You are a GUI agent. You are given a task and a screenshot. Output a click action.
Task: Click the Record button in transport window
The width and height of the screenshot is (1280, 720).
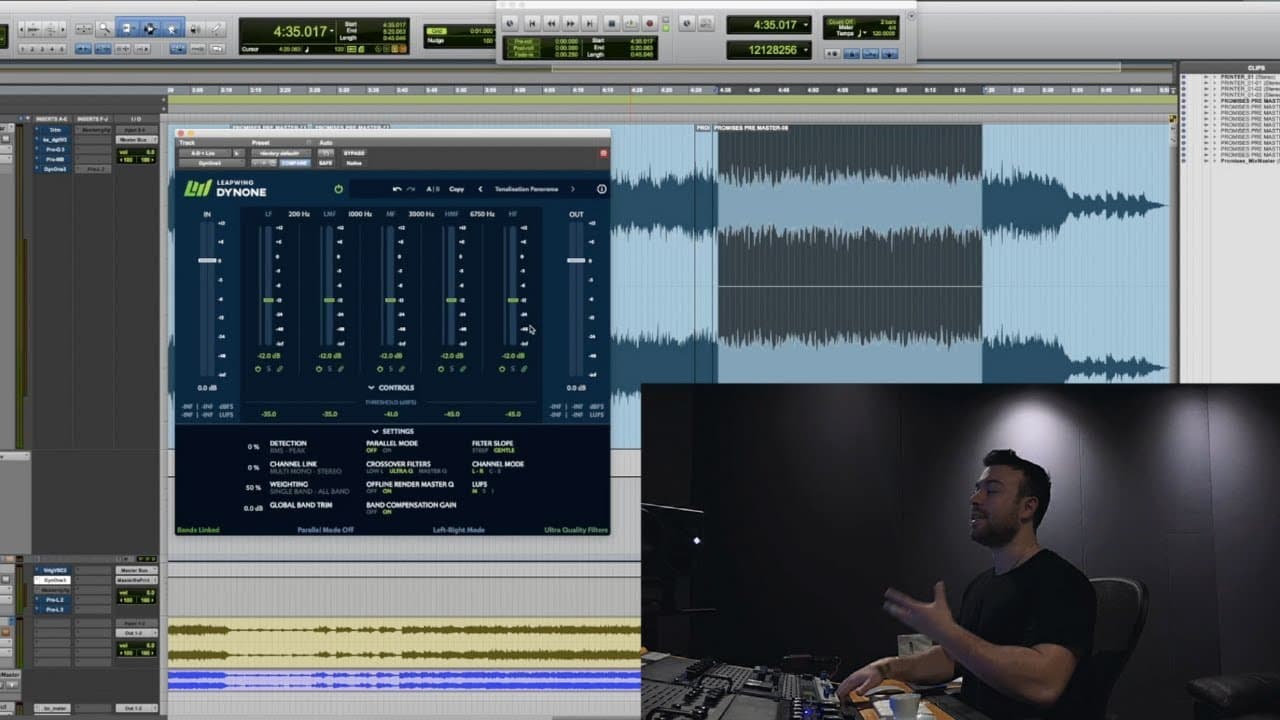coord(650,22)
